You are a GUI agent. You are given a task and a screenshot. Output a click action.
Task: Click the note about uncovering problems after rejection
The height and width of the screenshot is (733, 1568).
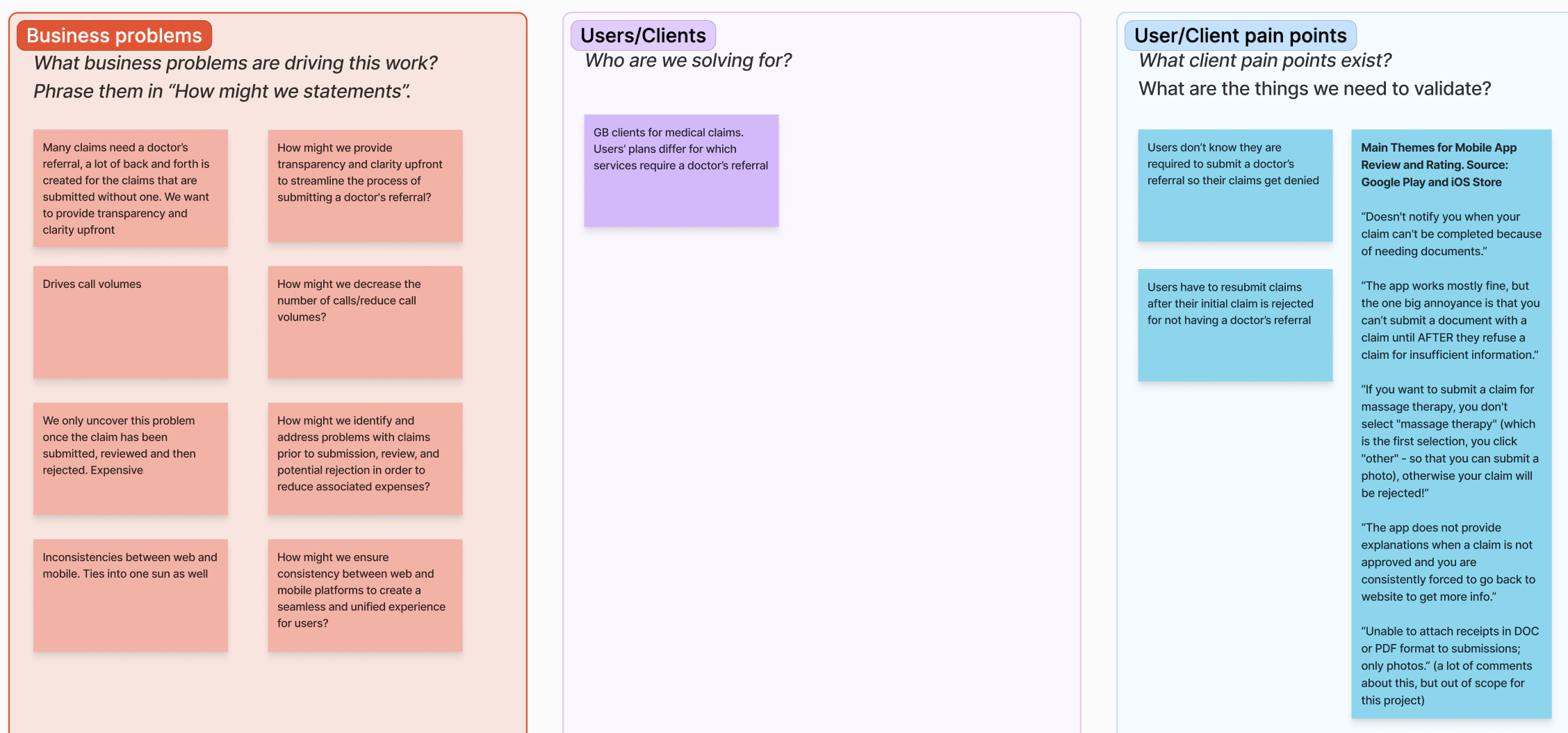click(130, 459)
